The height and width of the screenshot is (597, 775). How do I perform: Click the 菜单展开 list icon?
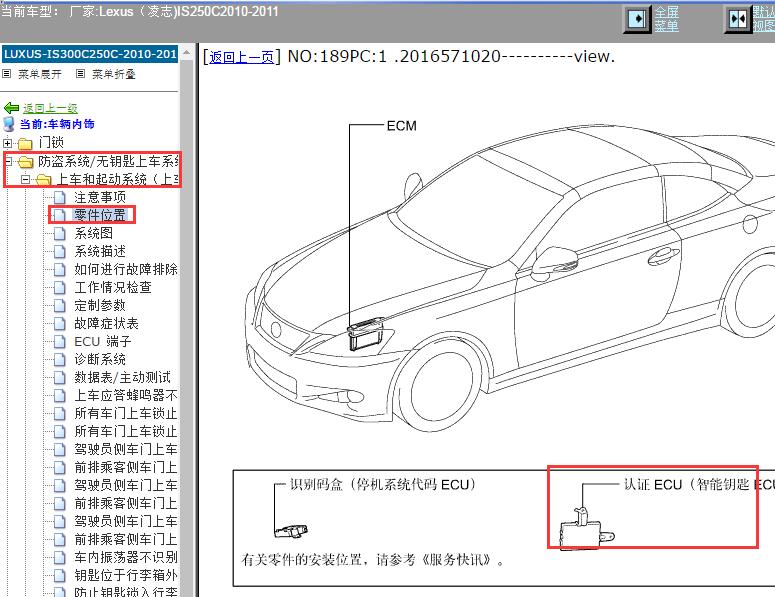pyautogui.click(x=7, y=74)
